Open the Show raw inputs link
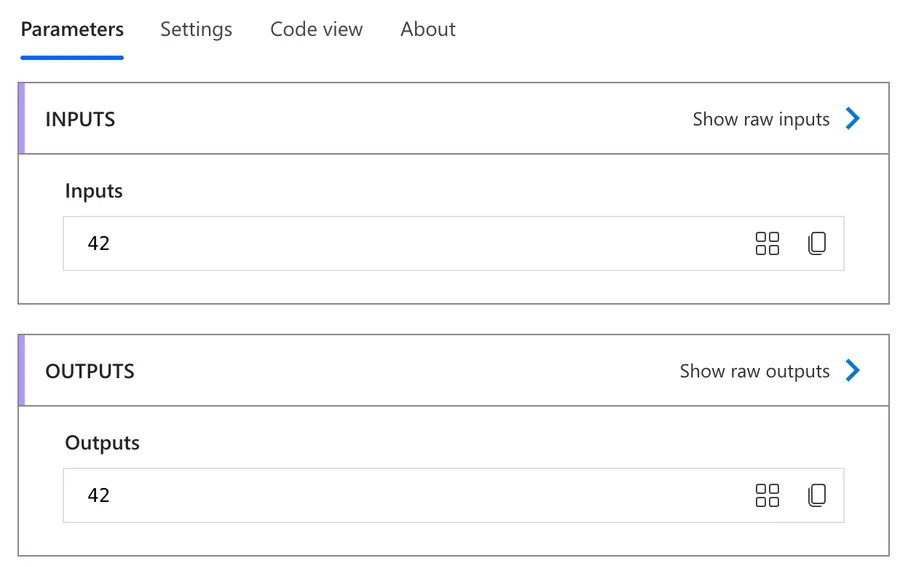Viewport: 900px width, 567px height. point(761,119)
